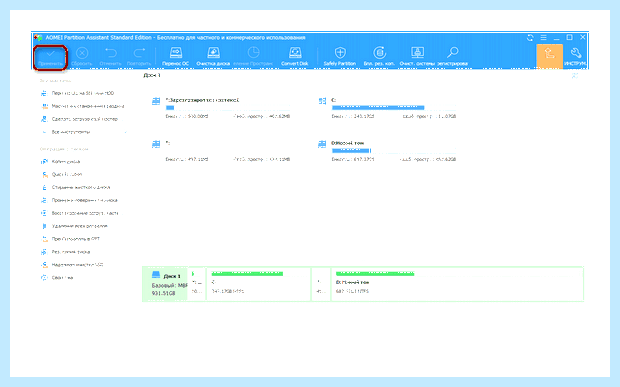Open the Convert Disk tool
Viewport: 620px width, 387px height.
295,57
